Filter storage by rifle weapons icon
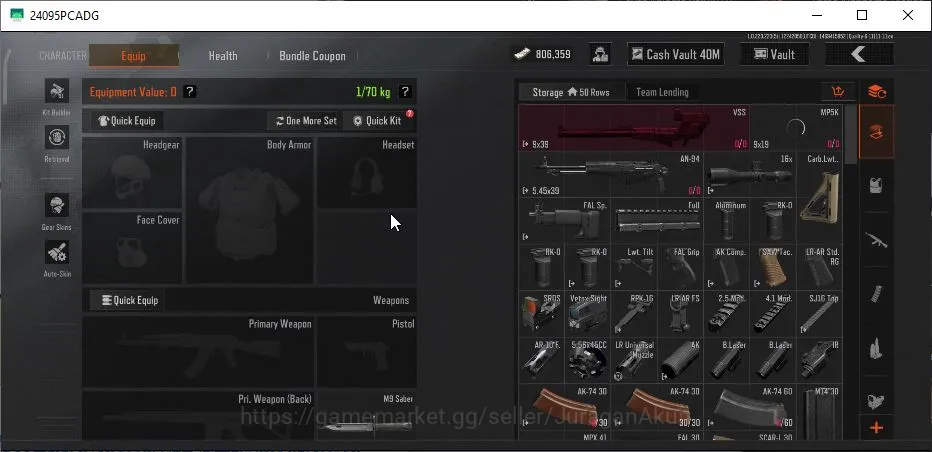The image size is (932, 452). coord(876,240)
